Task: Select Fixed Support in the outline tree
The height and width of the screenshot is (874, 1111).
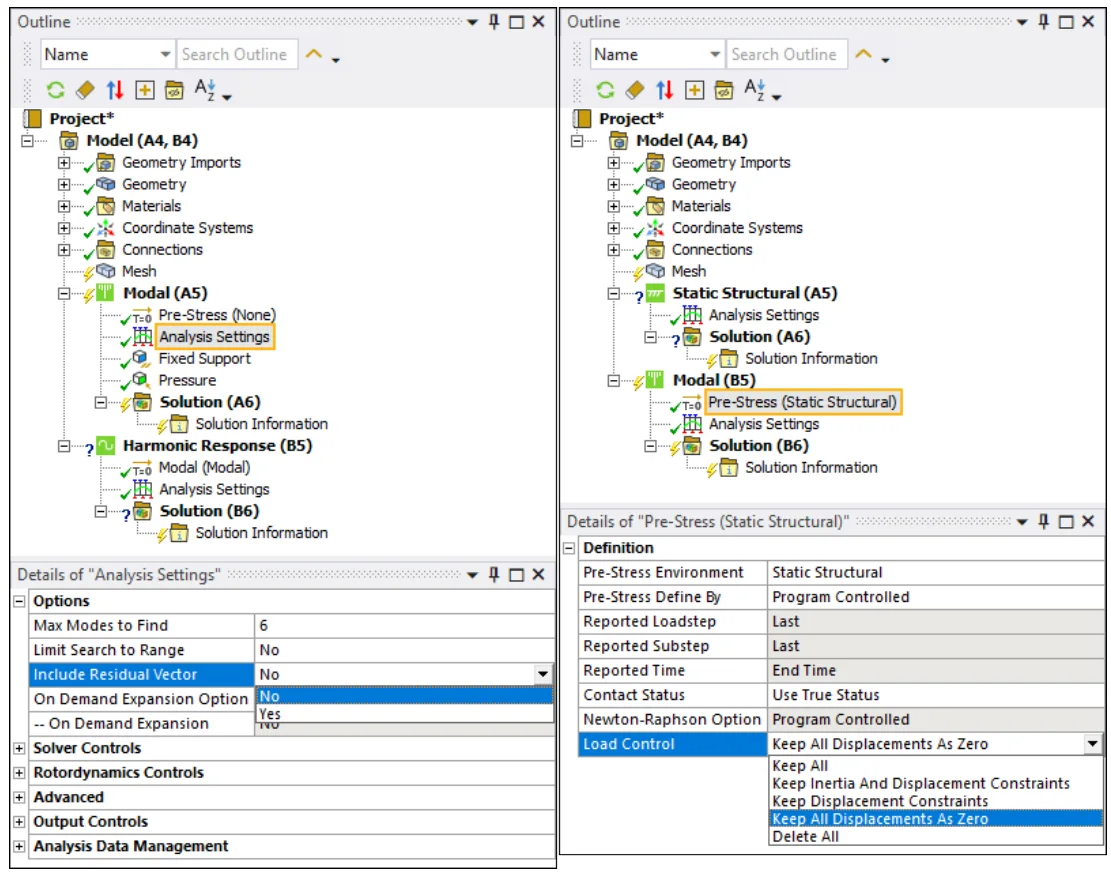Action: (204, 359)
